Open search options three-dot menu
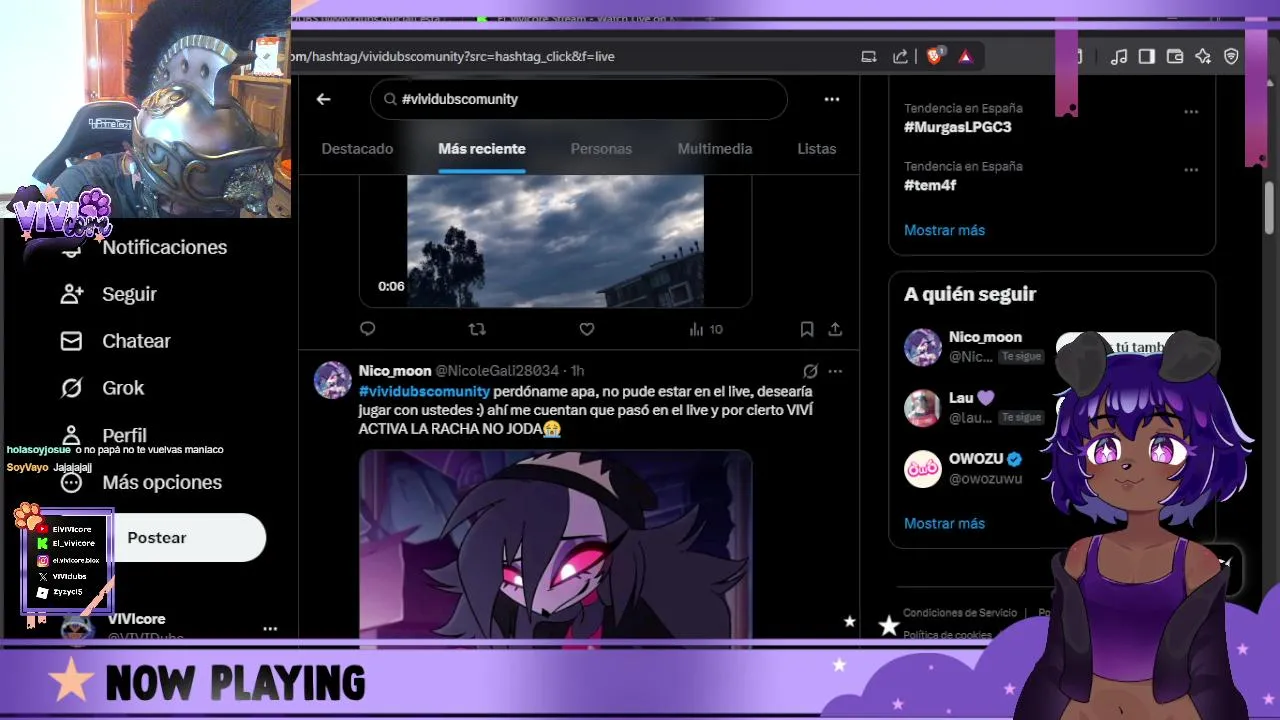The height and width of the screenshot is (720, 1280). point(831,99)
